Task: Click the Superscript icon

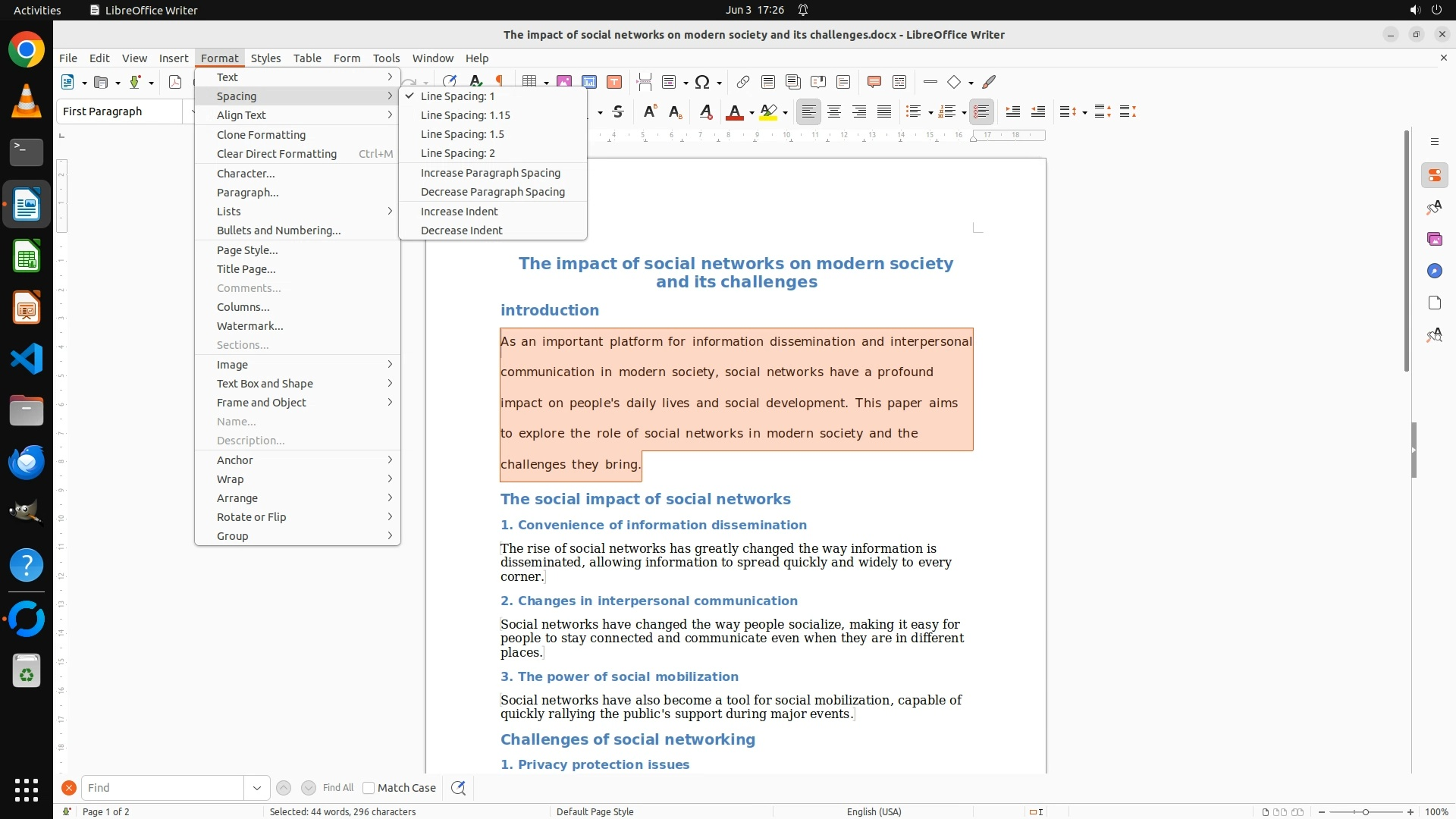Action: 649,112
